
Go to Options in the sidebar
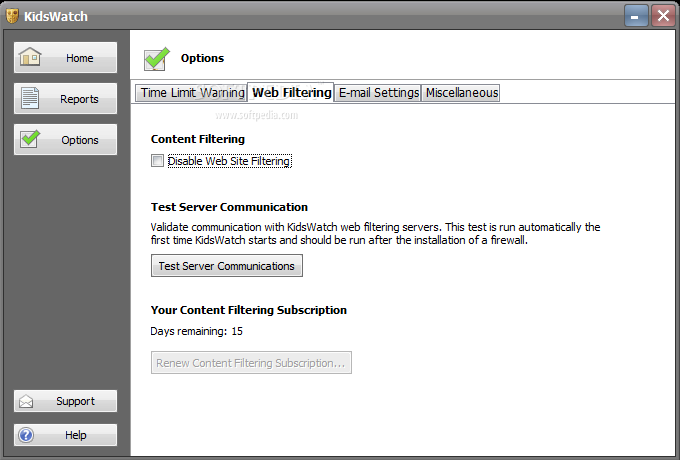point(65,139)
